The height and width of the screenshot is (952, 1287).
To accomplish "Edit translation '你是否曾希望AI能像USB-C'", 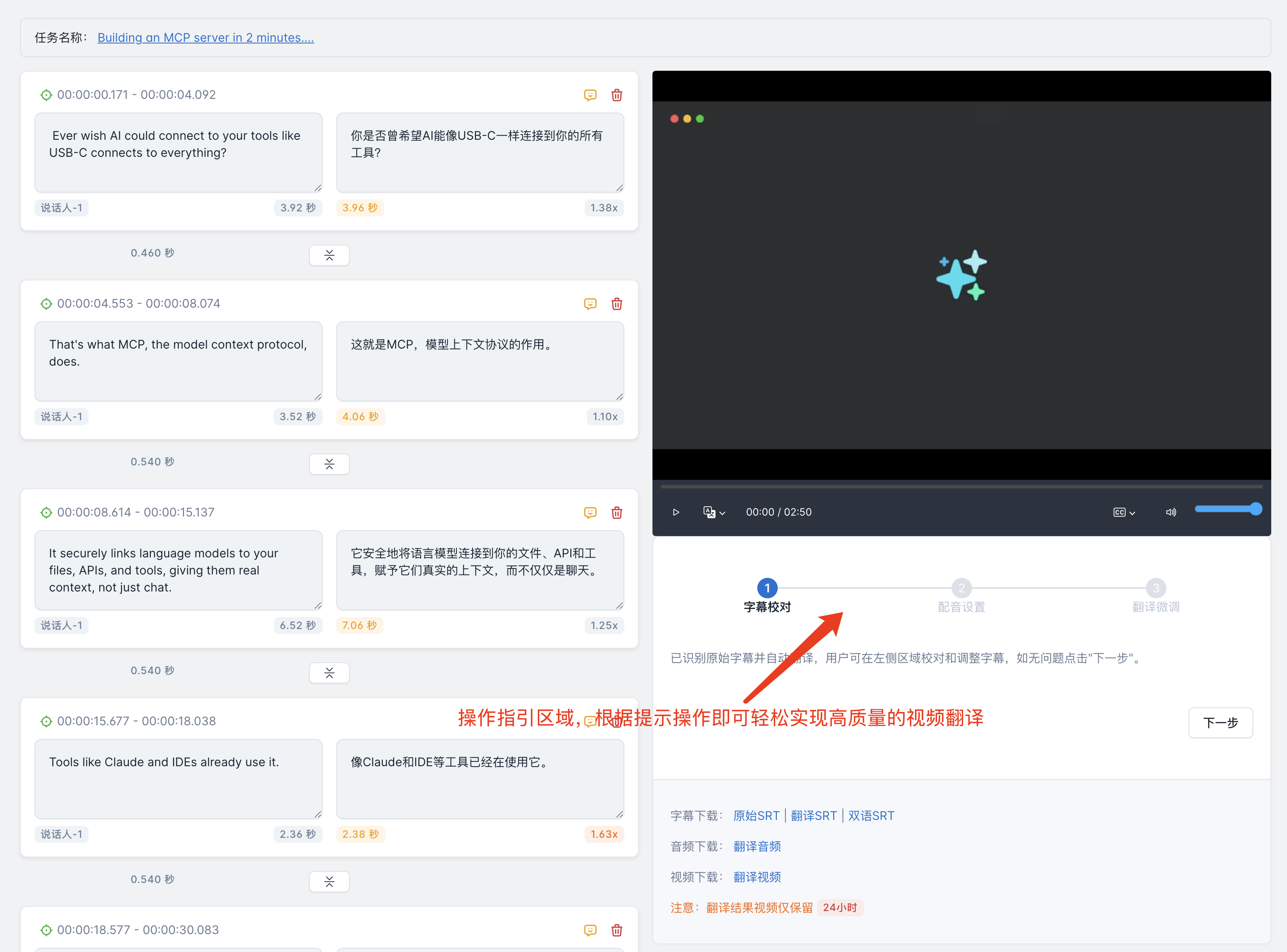I will coord(479,153).
